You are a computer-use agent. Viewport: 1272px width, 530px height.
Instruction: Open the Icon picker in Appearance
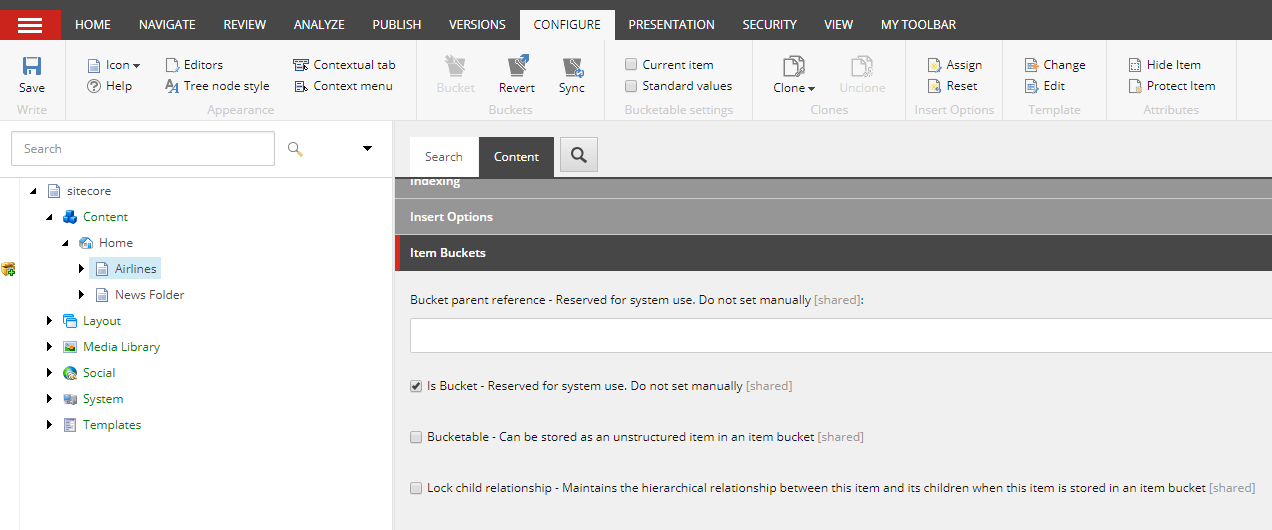tap(113, 65)
